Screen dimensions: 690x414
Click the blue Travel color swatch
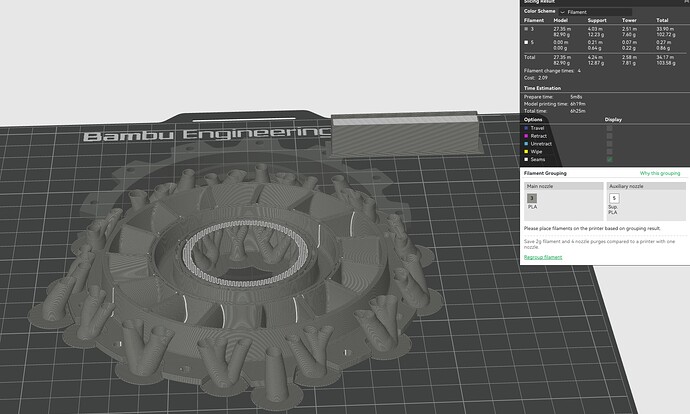pyautogui.click(x=526, y=128)
